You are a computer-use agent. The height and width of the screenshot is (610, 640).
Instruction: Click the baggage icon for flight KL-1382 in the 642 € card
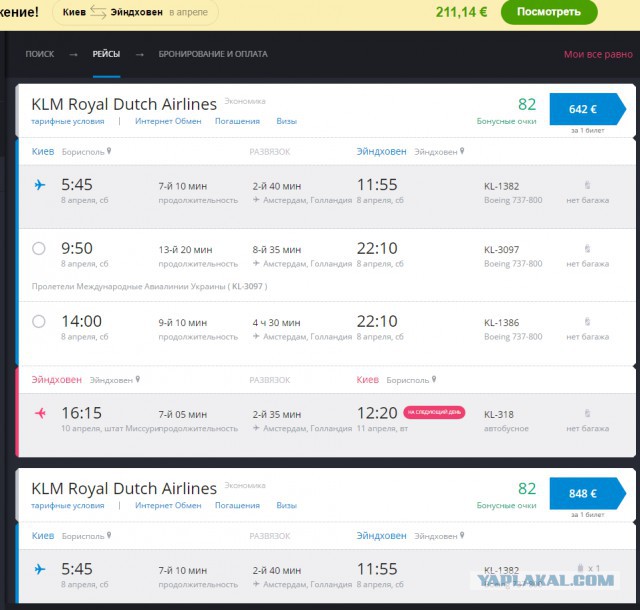coord(587,185)
